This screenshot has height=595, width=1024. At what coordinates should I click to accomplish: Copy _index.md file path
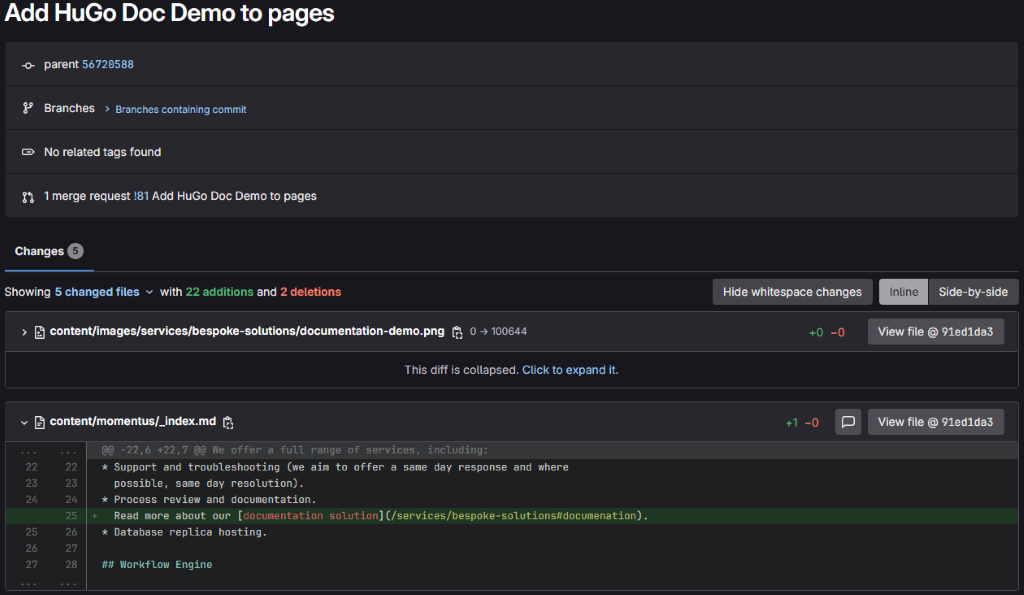[x=228, y=423]
